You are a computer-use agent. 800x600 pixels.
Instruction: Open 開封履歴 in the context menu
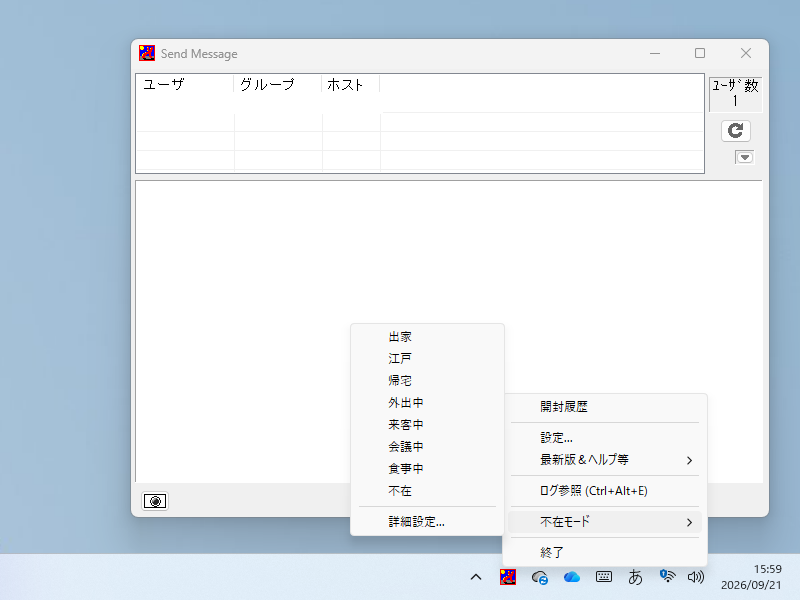(605, 407)
